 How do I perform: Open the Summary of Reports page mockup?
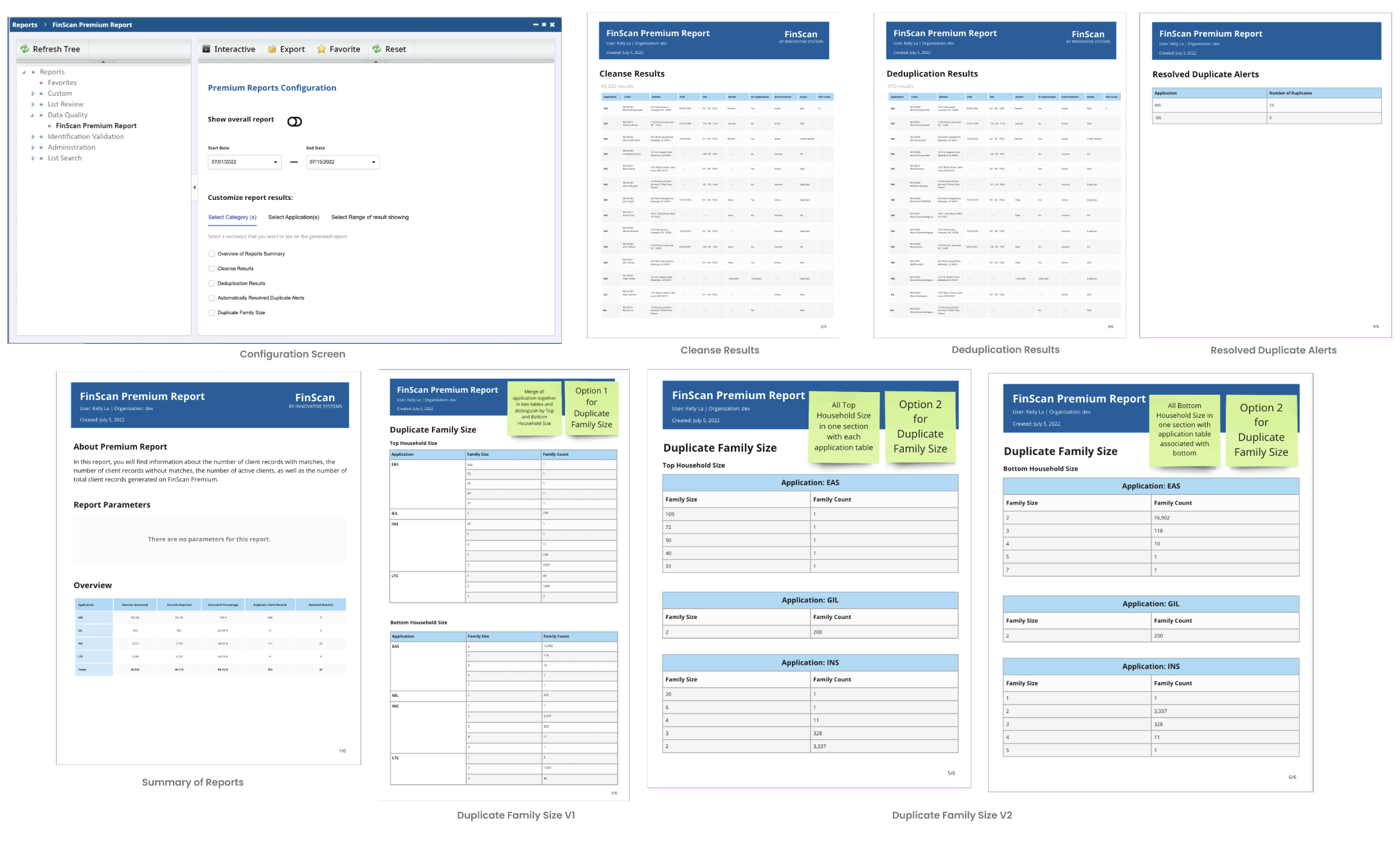pyautogui.click(x=209, y=568)
